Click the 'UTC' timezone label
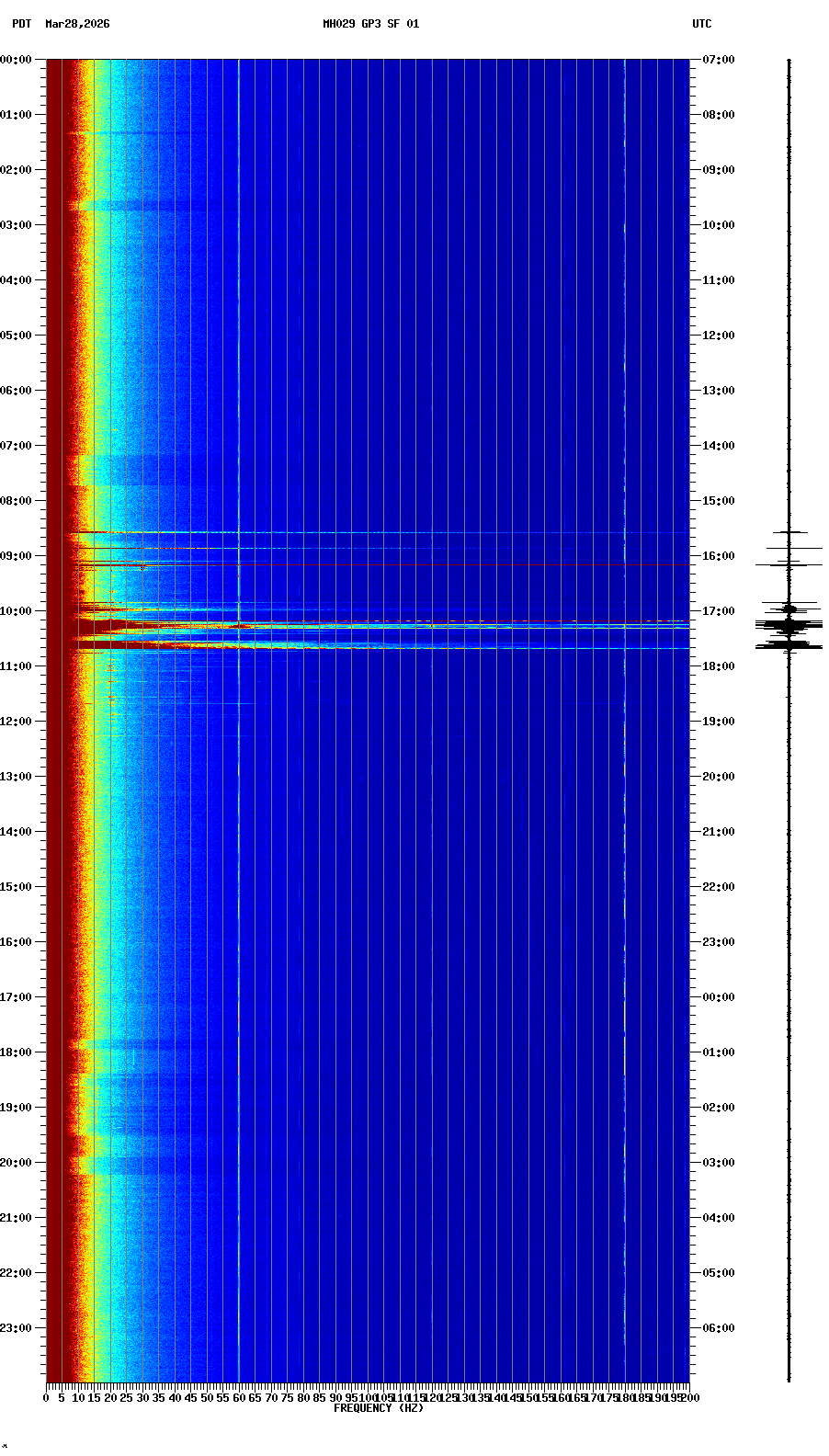 tap(702, 24)
